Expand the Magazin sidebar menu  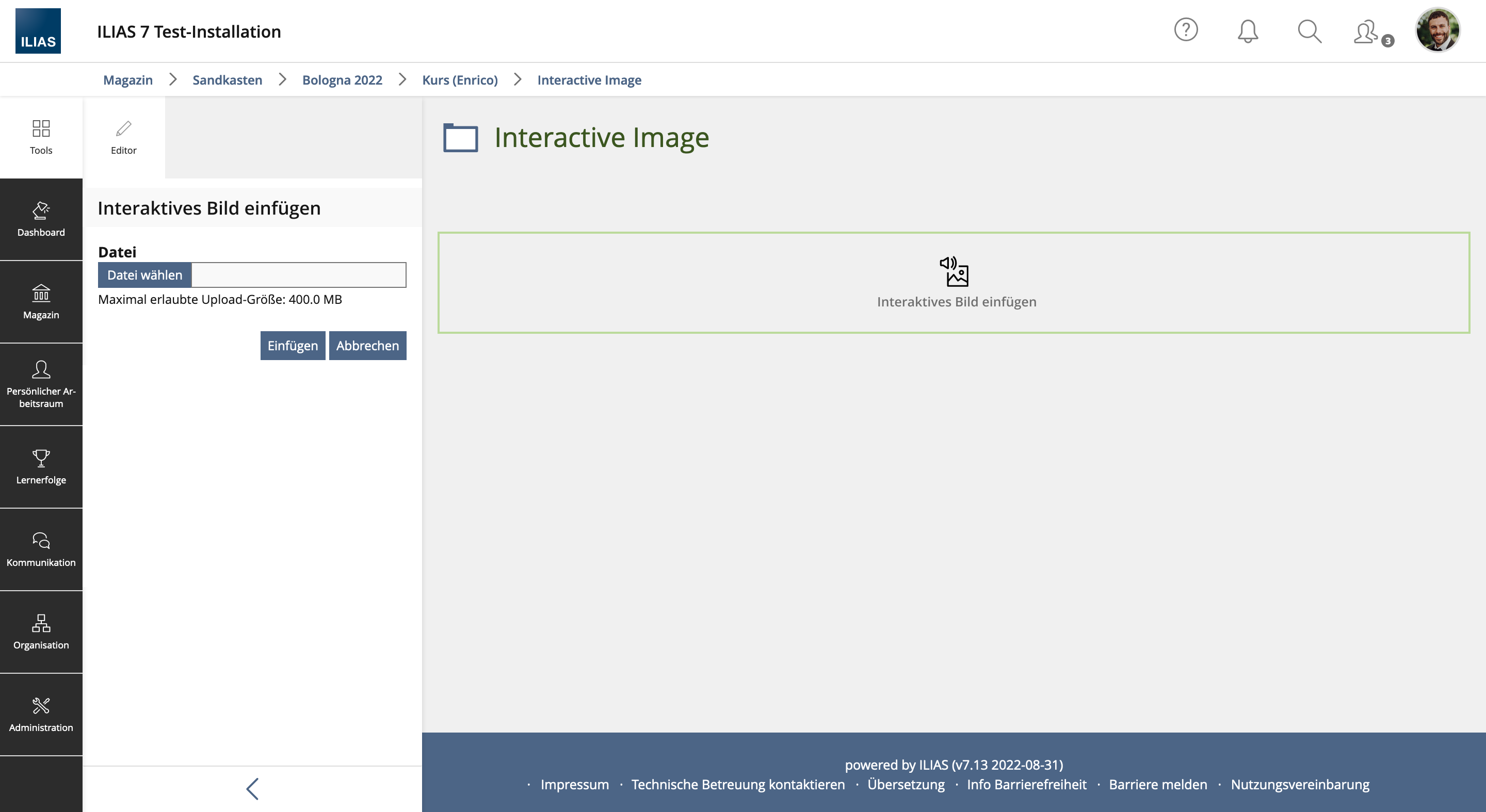[x=41, y=302]
